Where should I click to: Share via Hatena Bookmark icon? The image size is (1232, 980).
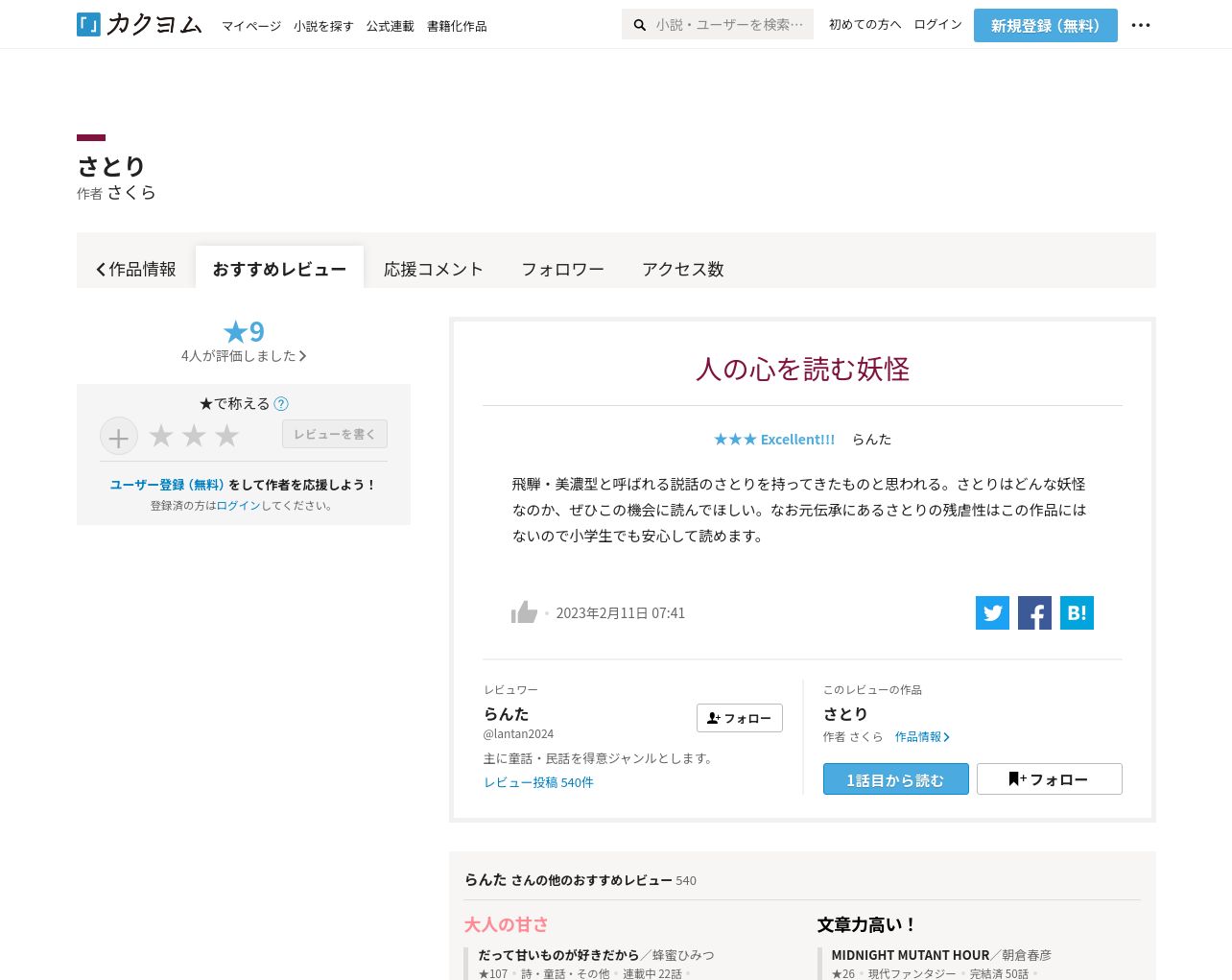point(1077,613)
